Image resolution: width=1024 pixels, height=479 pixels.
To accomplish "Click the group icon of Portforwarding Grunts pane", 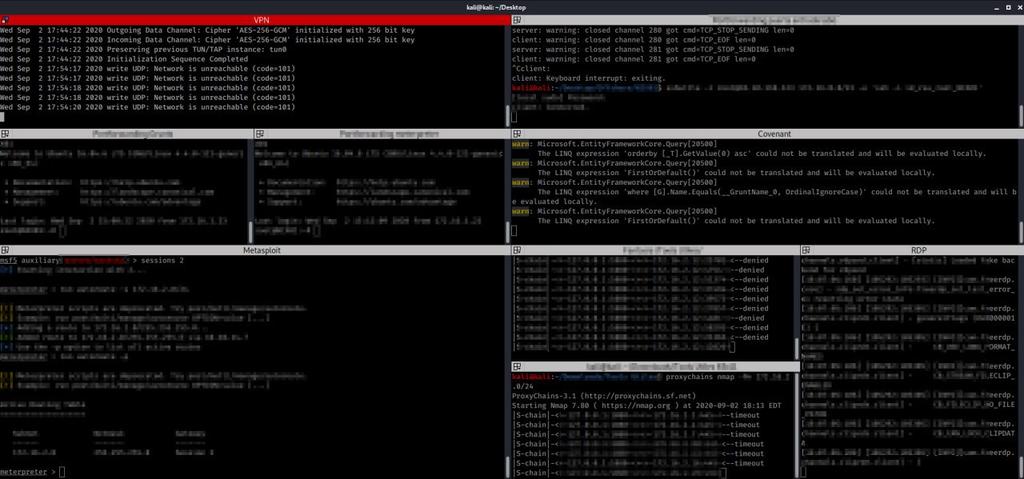I will [x=4, y=134].
